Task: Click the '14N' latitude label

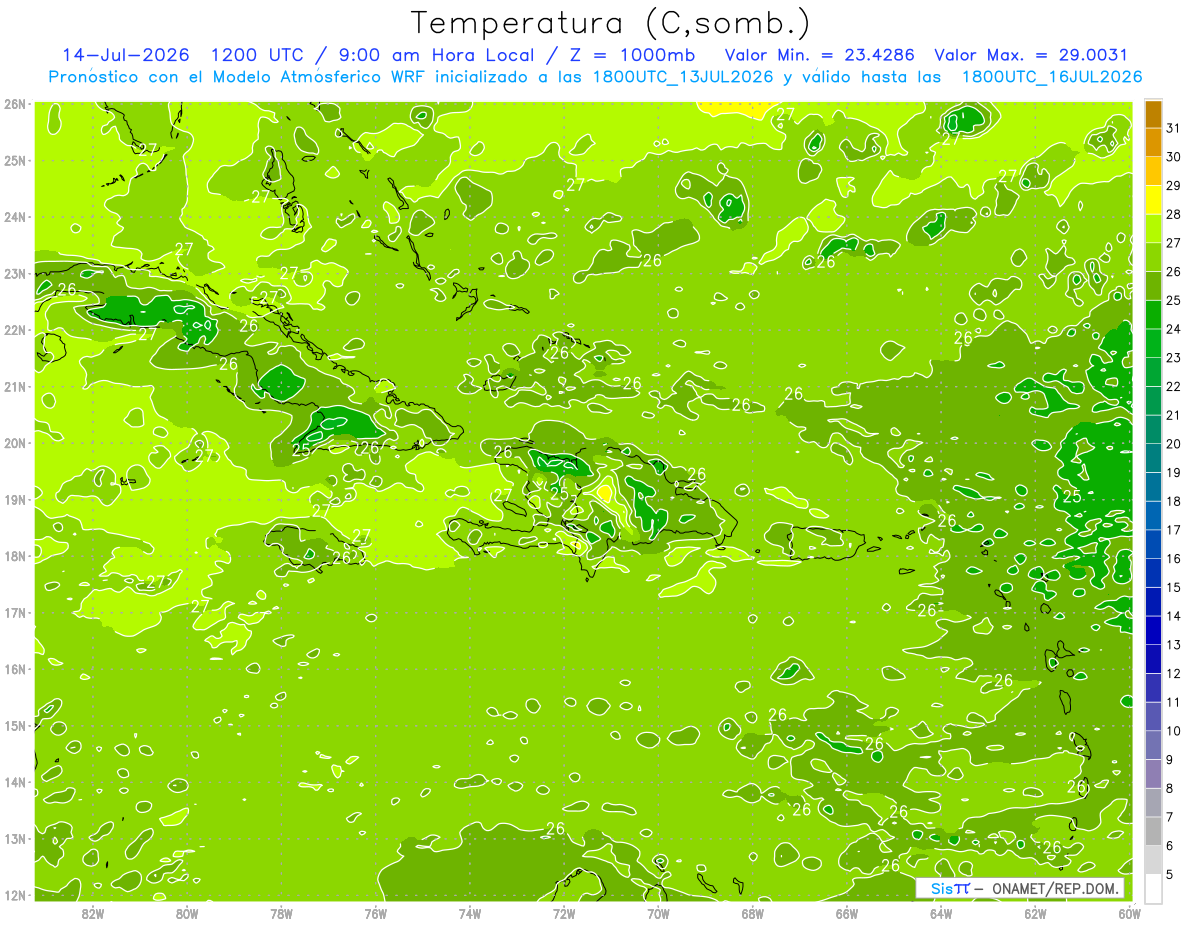Action: point(14,782)
